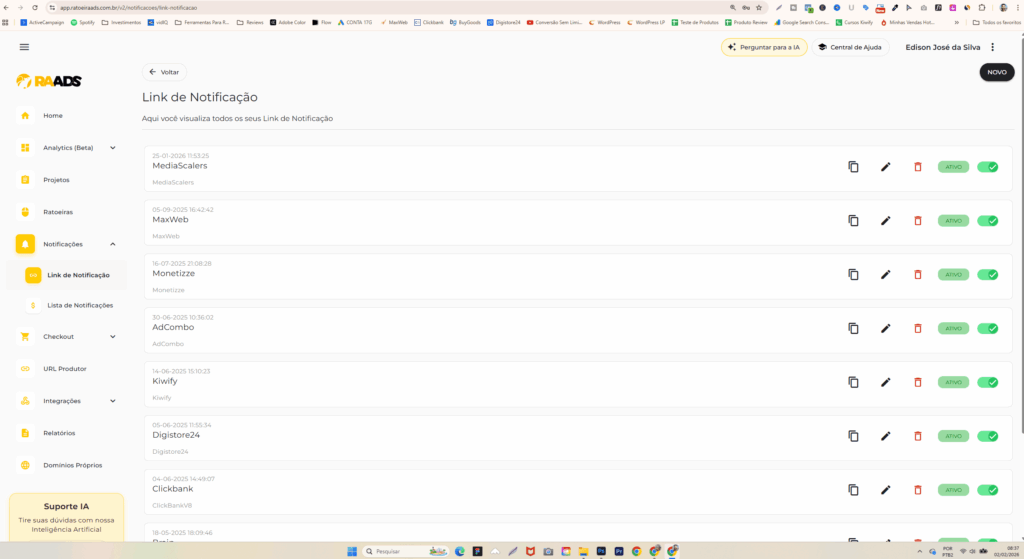This screenshot has height=559, width=1024.
Task: Open URL Produtor in sidebar
Action: tap(67, 369)
